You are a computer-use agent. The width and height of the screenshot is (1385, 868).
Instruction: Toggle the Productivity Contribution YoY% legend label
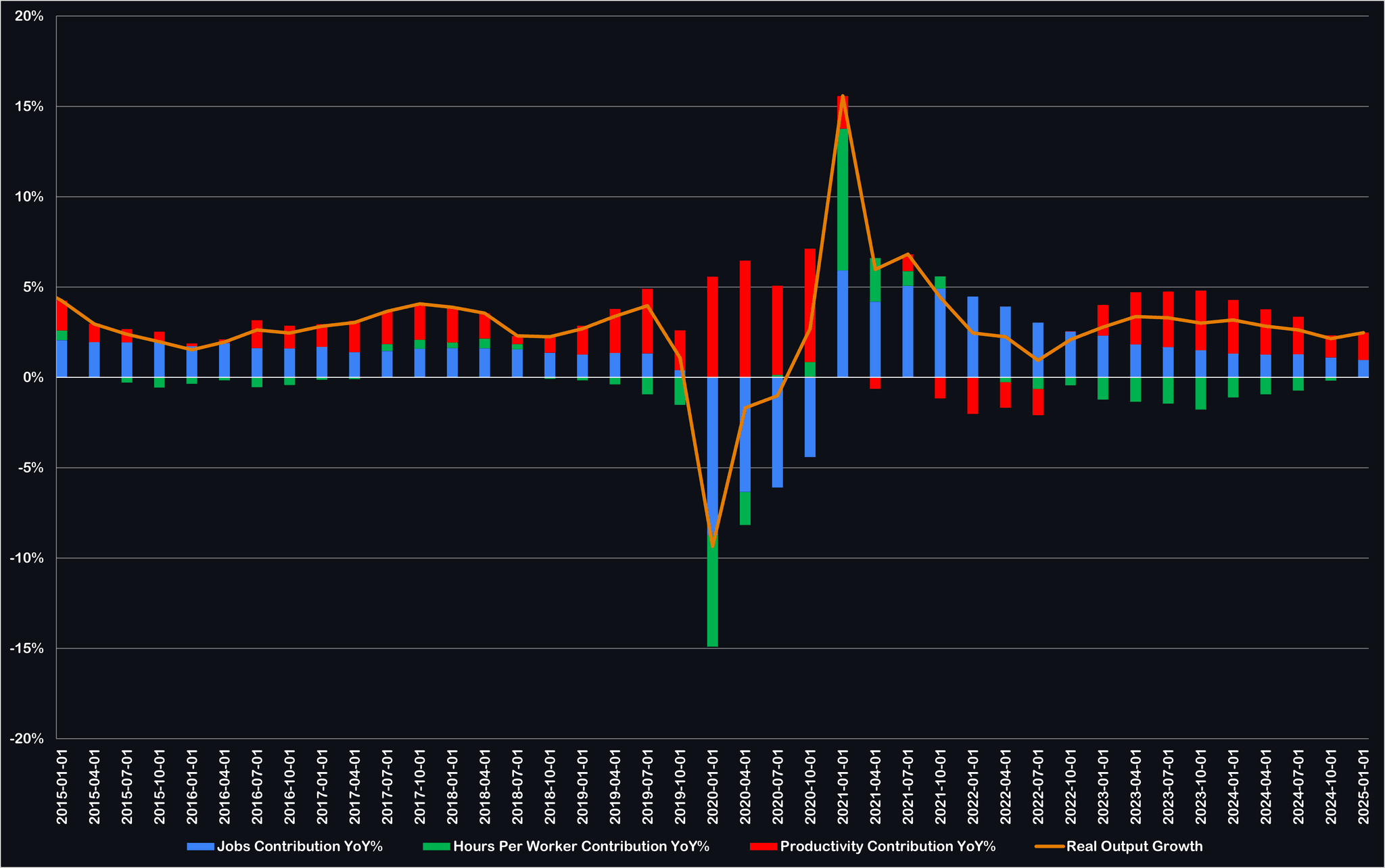click(x=887, y=846)
